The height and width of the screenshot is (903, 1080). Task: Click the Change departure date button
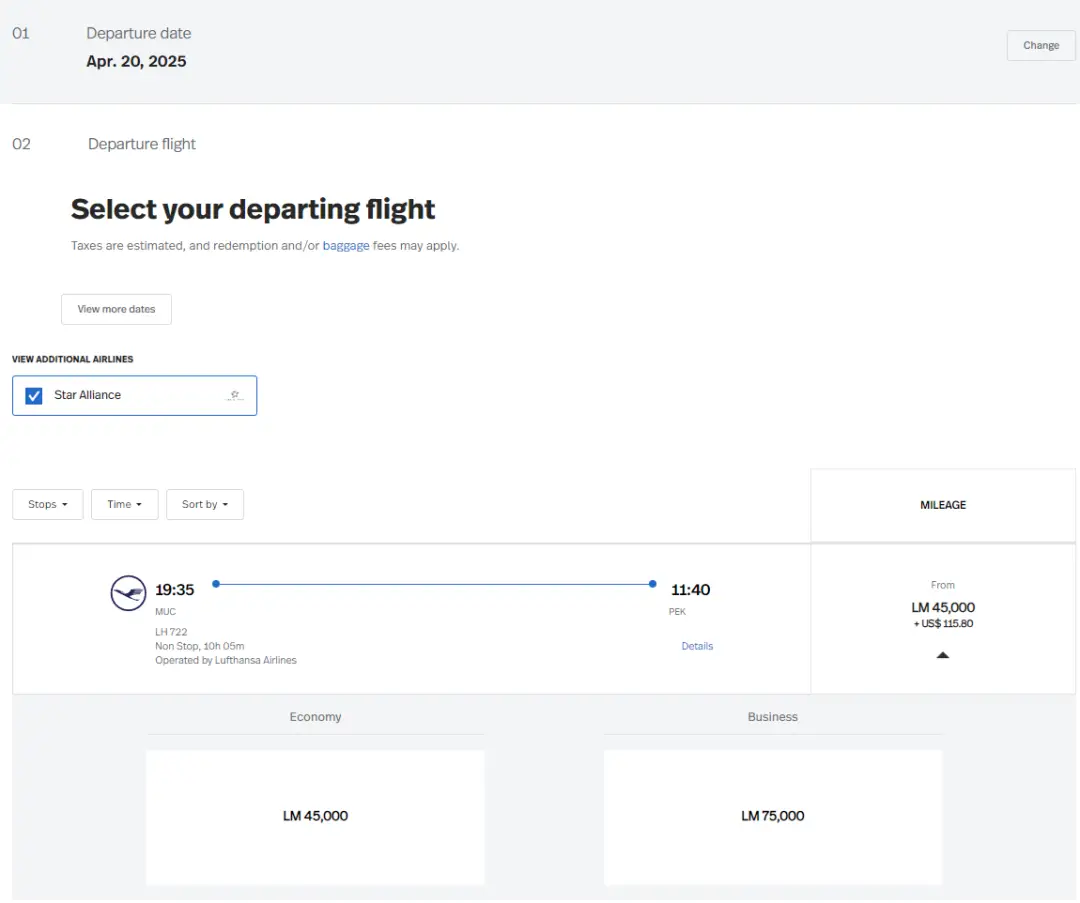(x=1040, y=45)
